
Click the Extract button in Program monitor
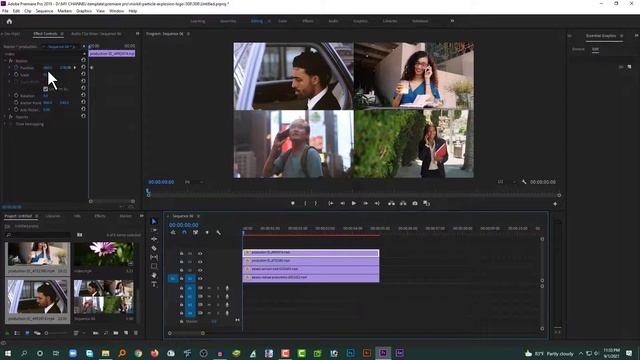pos(403,203)
